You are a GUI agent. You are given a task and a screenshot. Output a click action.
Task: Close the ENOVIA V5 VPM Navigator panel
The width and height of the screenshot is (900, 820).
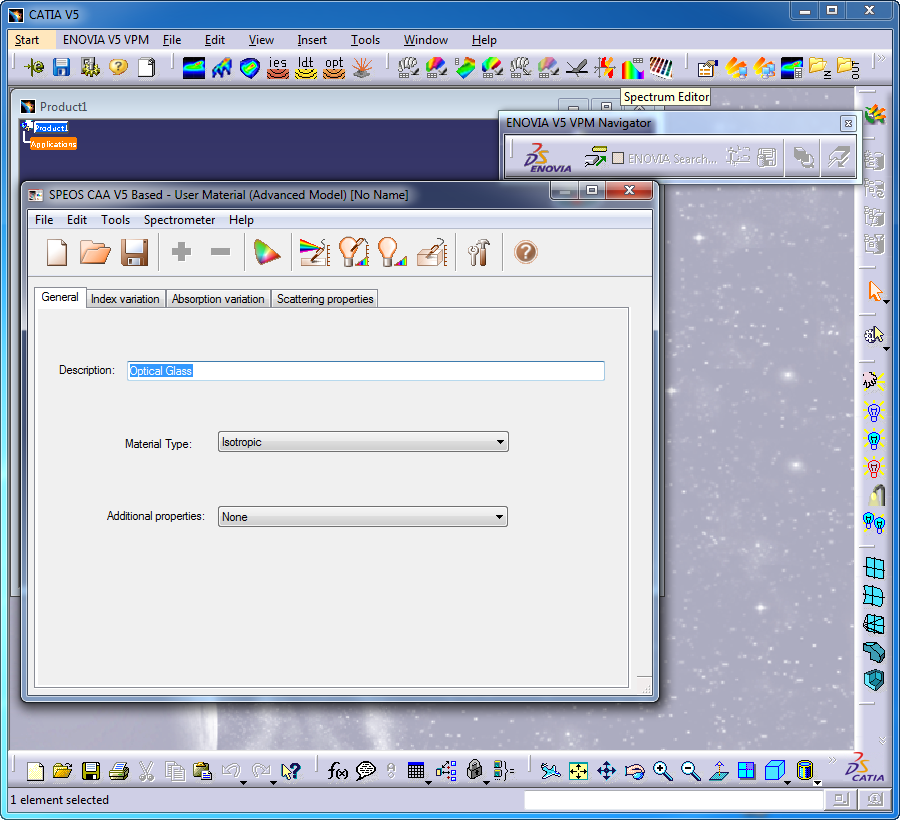[848, 123]
